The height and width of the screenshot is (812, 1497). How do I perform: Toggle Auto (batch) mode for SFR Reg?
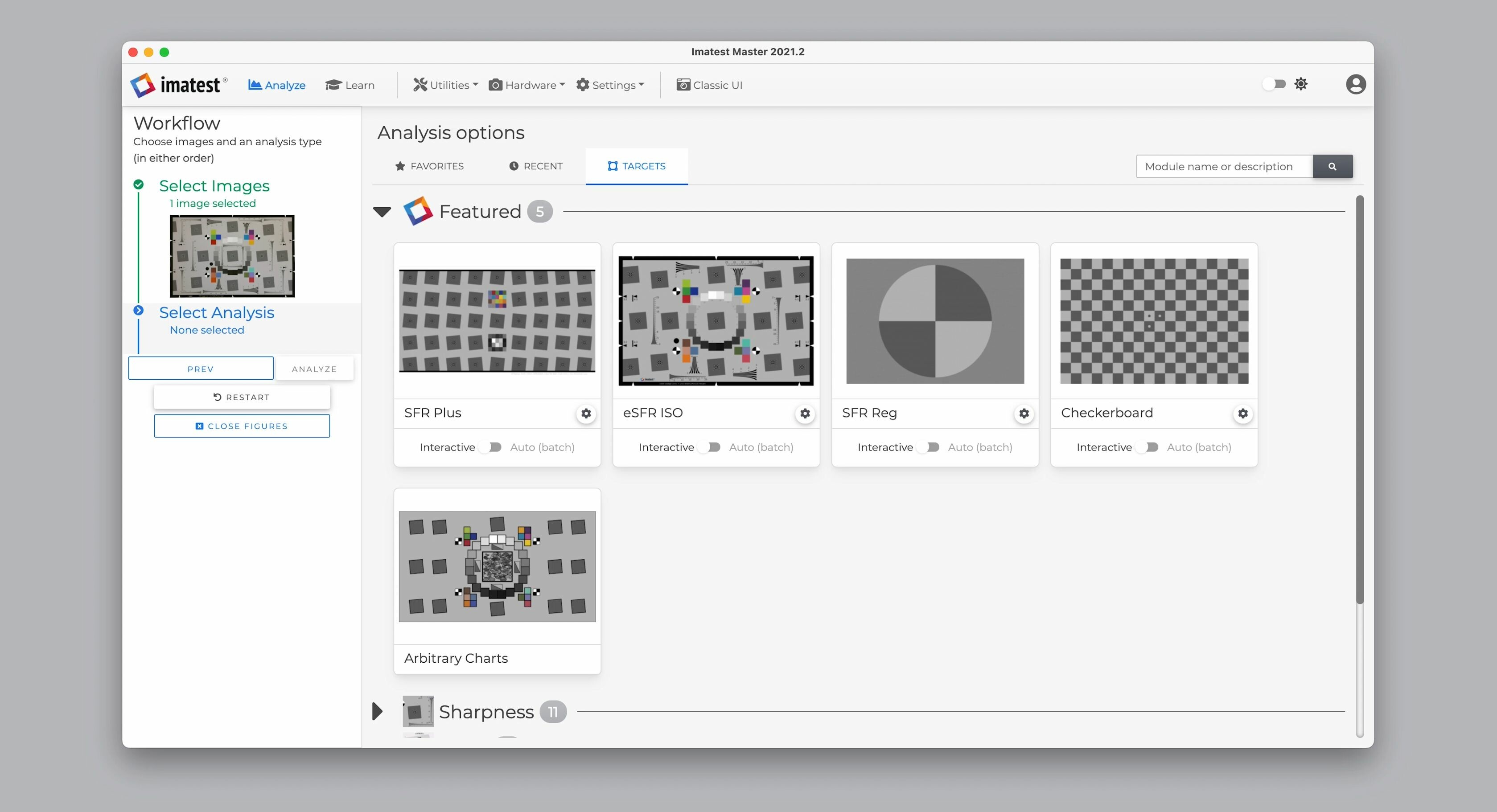[932, 447]
